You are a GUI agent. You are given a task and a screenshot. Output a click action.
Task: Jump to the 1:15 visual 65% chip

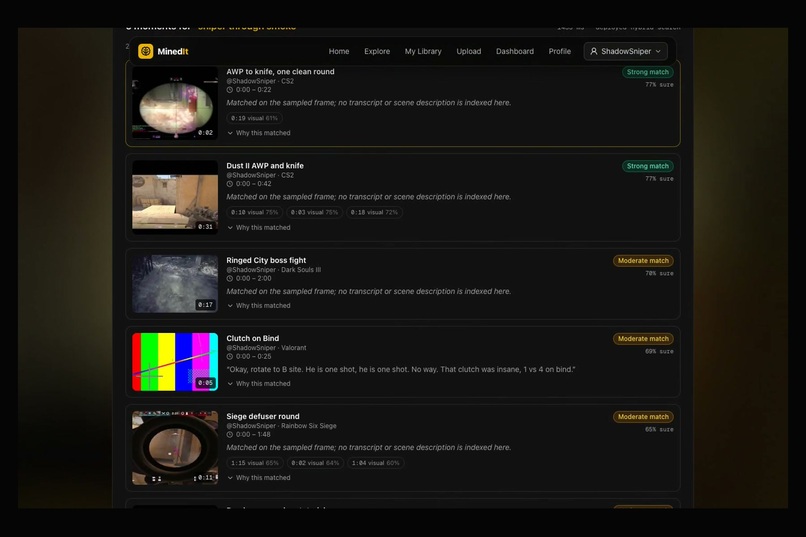255,463
